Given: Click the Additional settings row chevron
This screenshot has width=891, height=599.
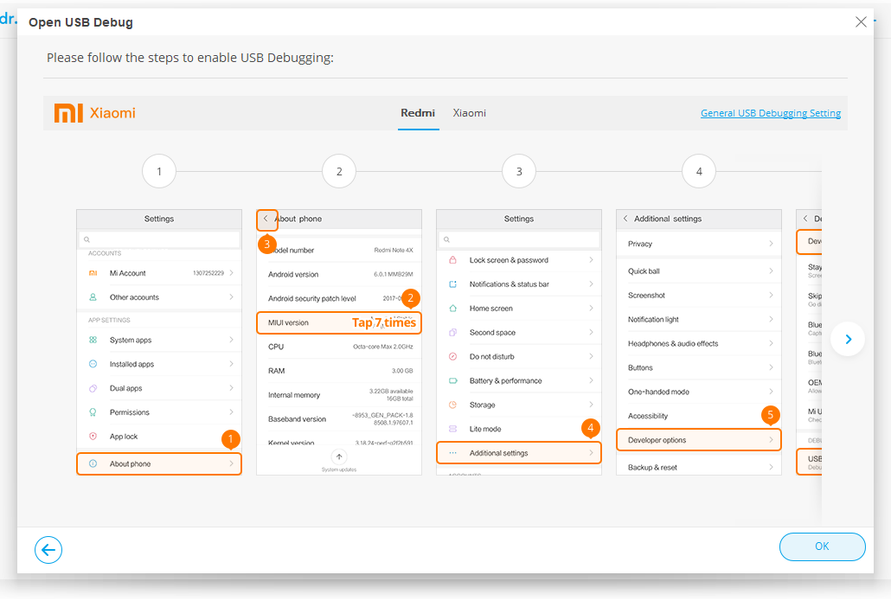Looking at the screenshot, I should (591, 453).
